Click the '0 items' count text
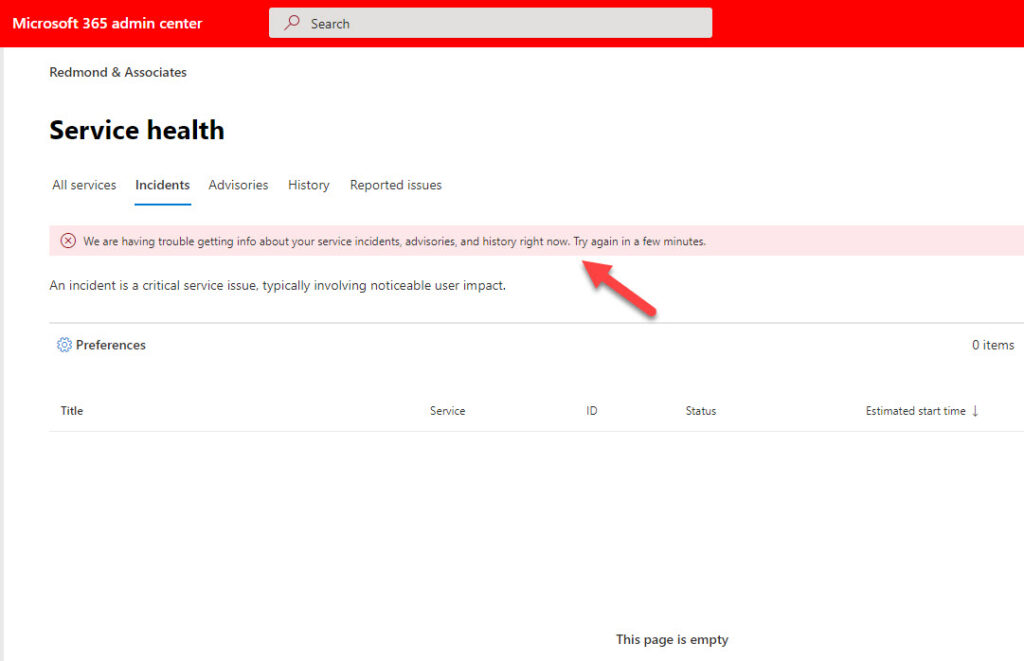This screenshot has height=661, width=1024. click(x=993, y=345)
